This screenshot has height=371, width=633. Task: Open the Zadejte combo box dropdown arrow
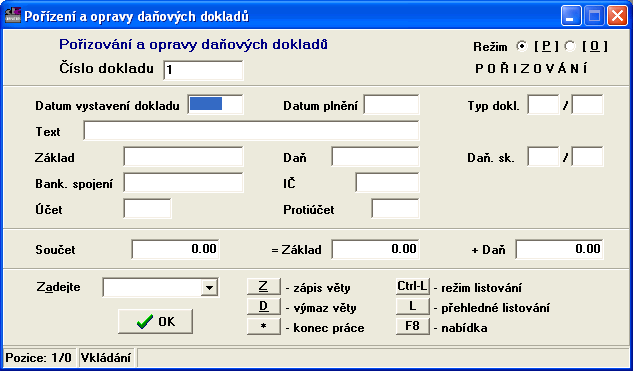pos(209,287)
